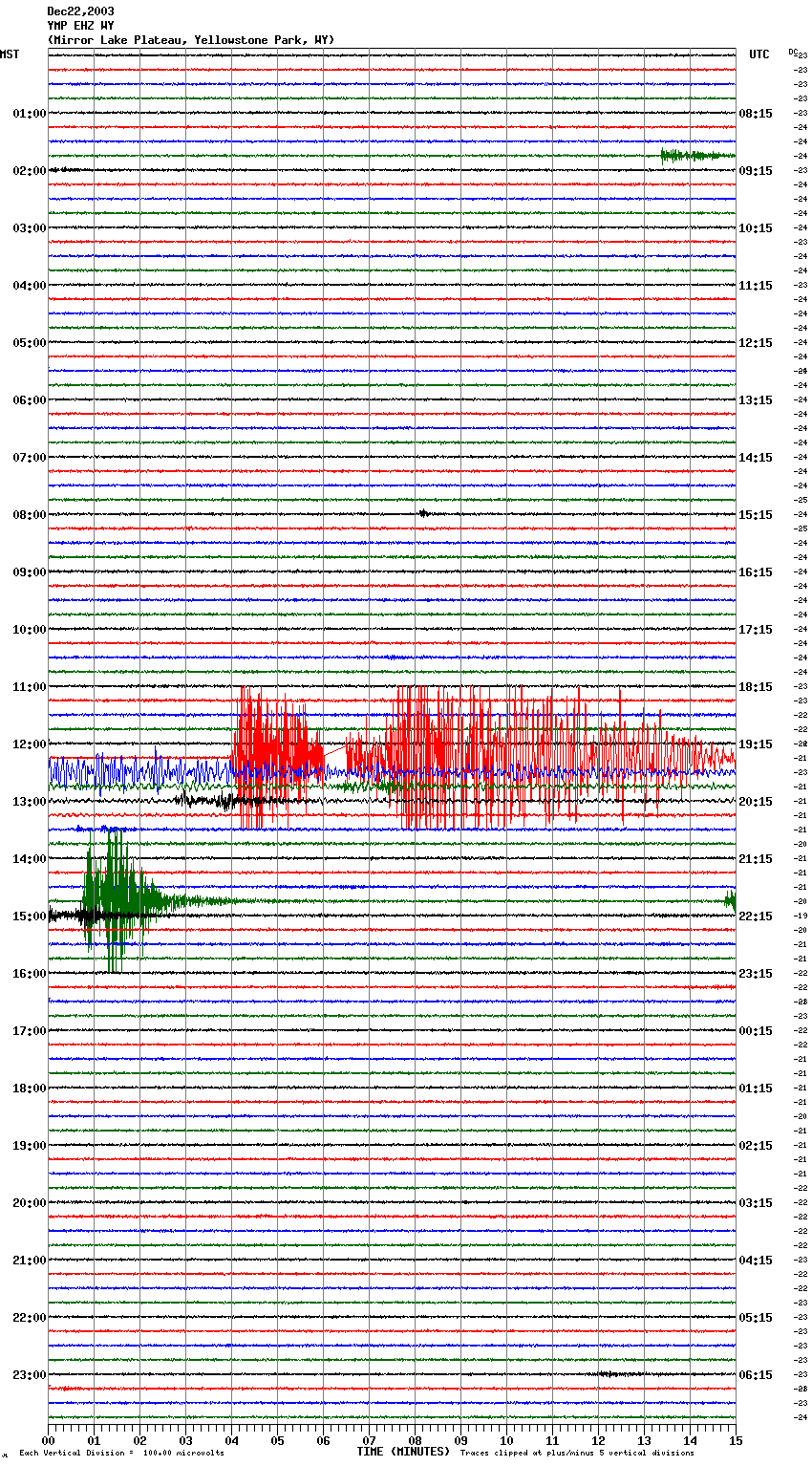Click the small green event near 01:45 MST
Screen dimensions: 812x1466
click(x=697, y=156)
